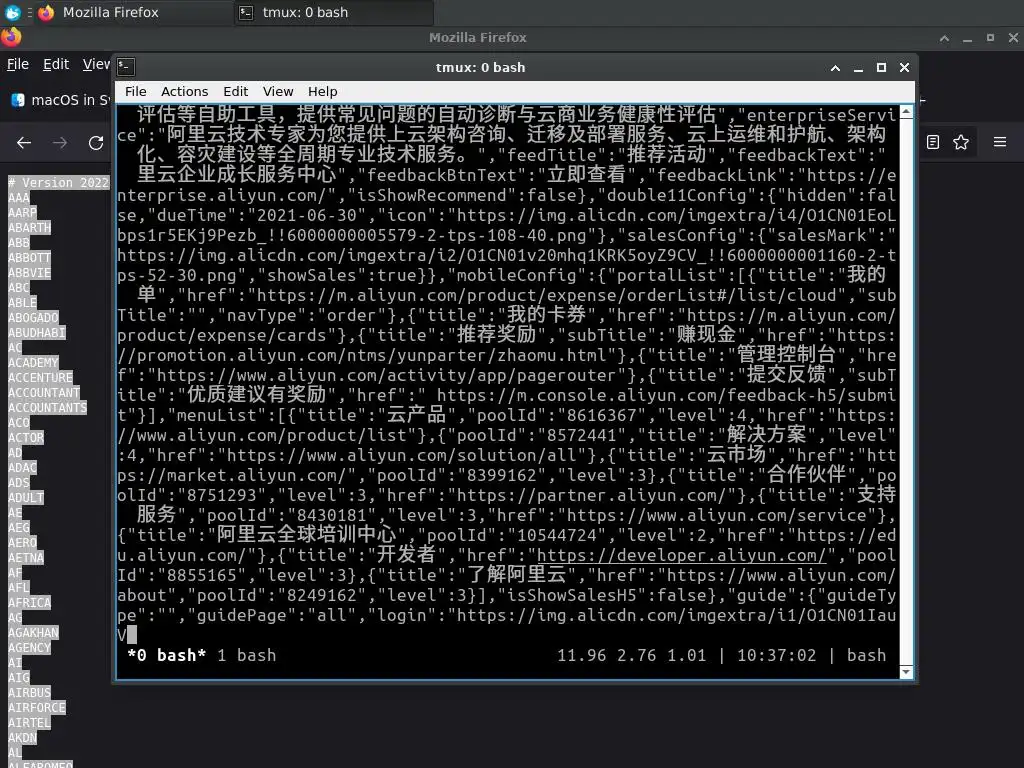This screenshot has height=768, width=1024.
Task: Open Firefox's Edit menu
Action: (56, 64)
